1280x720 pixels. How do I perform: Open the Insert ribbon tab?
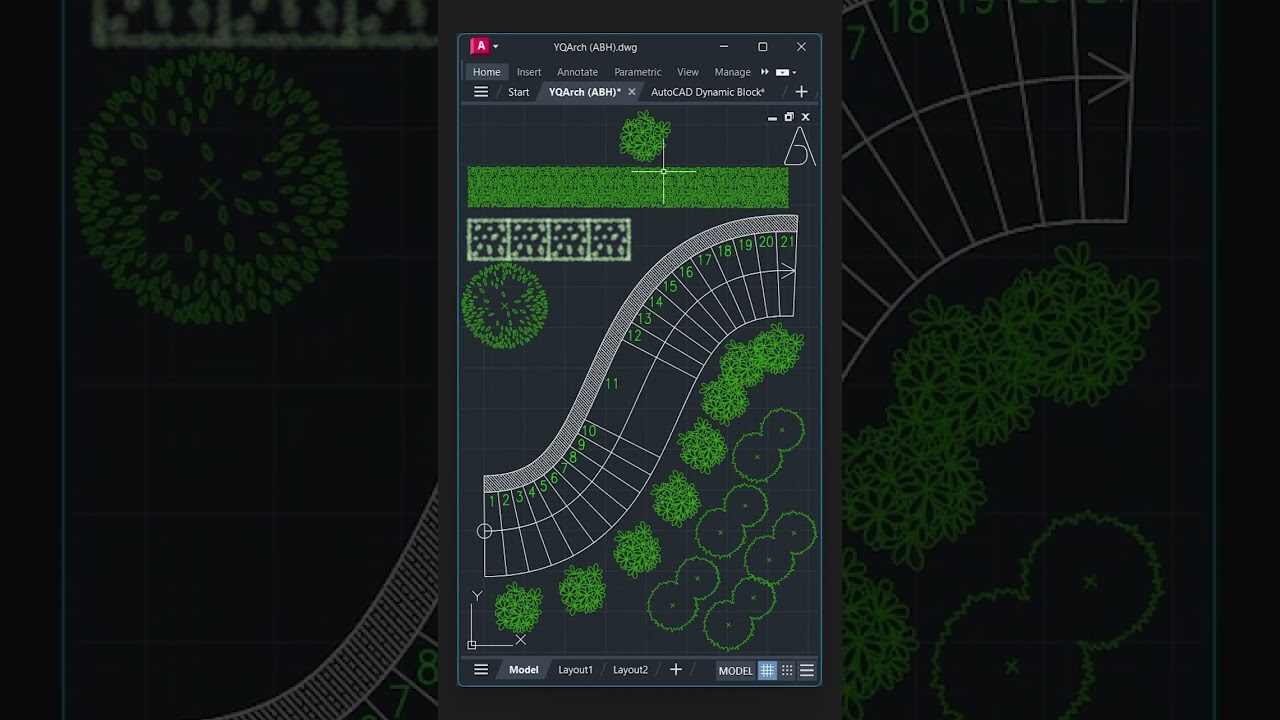529,72
